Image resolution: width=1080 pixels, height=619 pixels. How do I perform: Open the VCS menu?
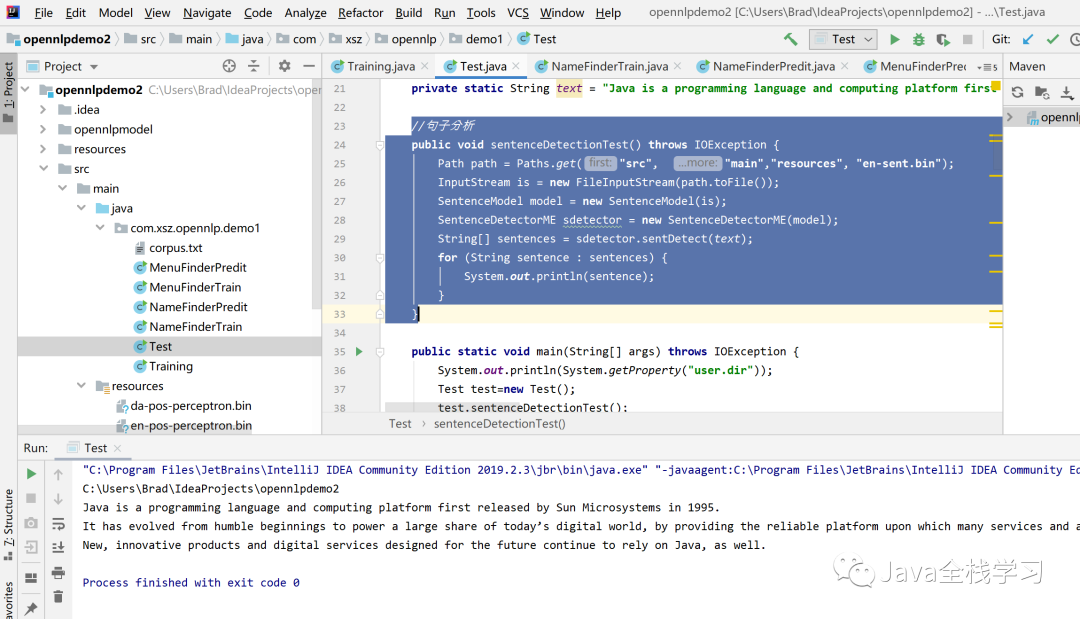coord(518,12)
